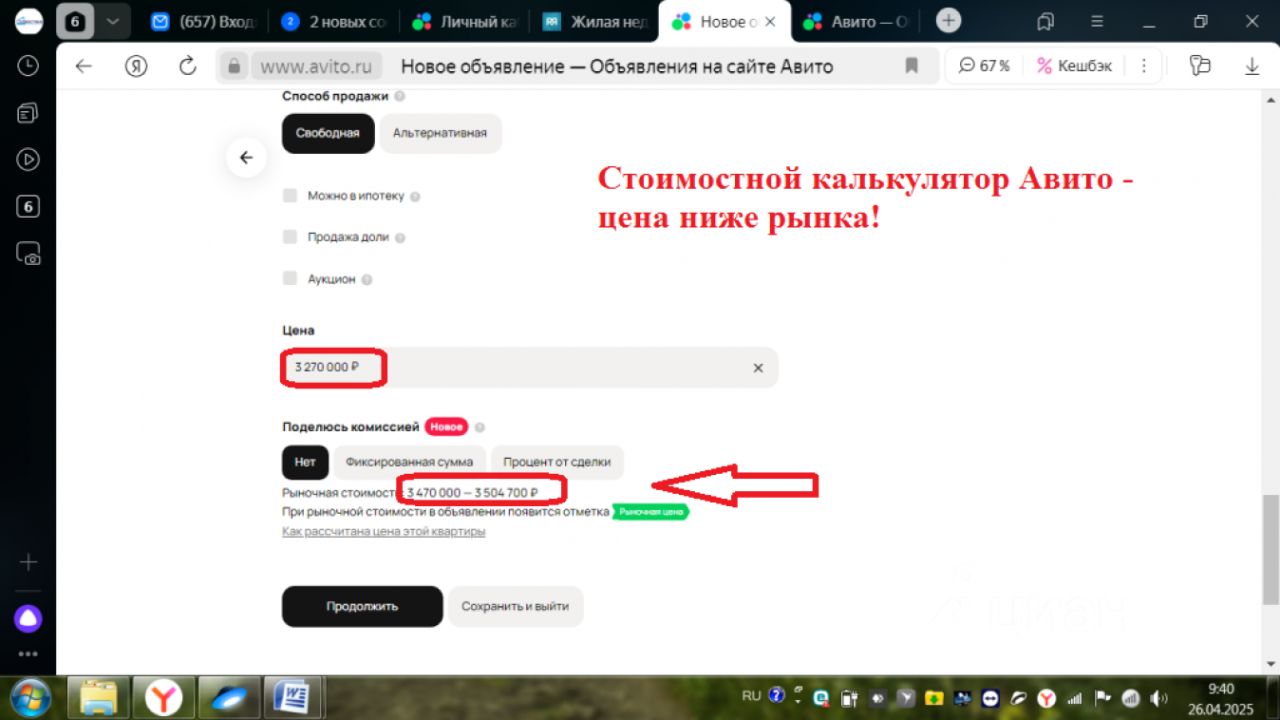Show help tooltip next to Способ продажи
The width and height of the screenshot is (1280, 720).
click(x=400, y=97)
